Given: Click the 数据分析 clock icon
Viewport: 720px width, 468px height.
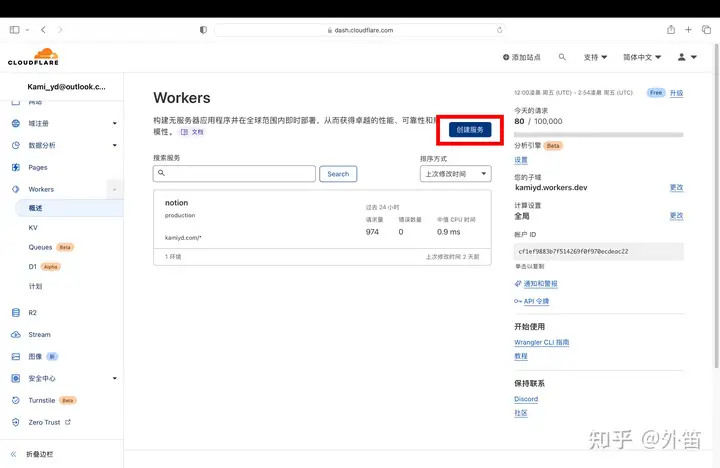Looking at the screenshot, I should point(16,145).
